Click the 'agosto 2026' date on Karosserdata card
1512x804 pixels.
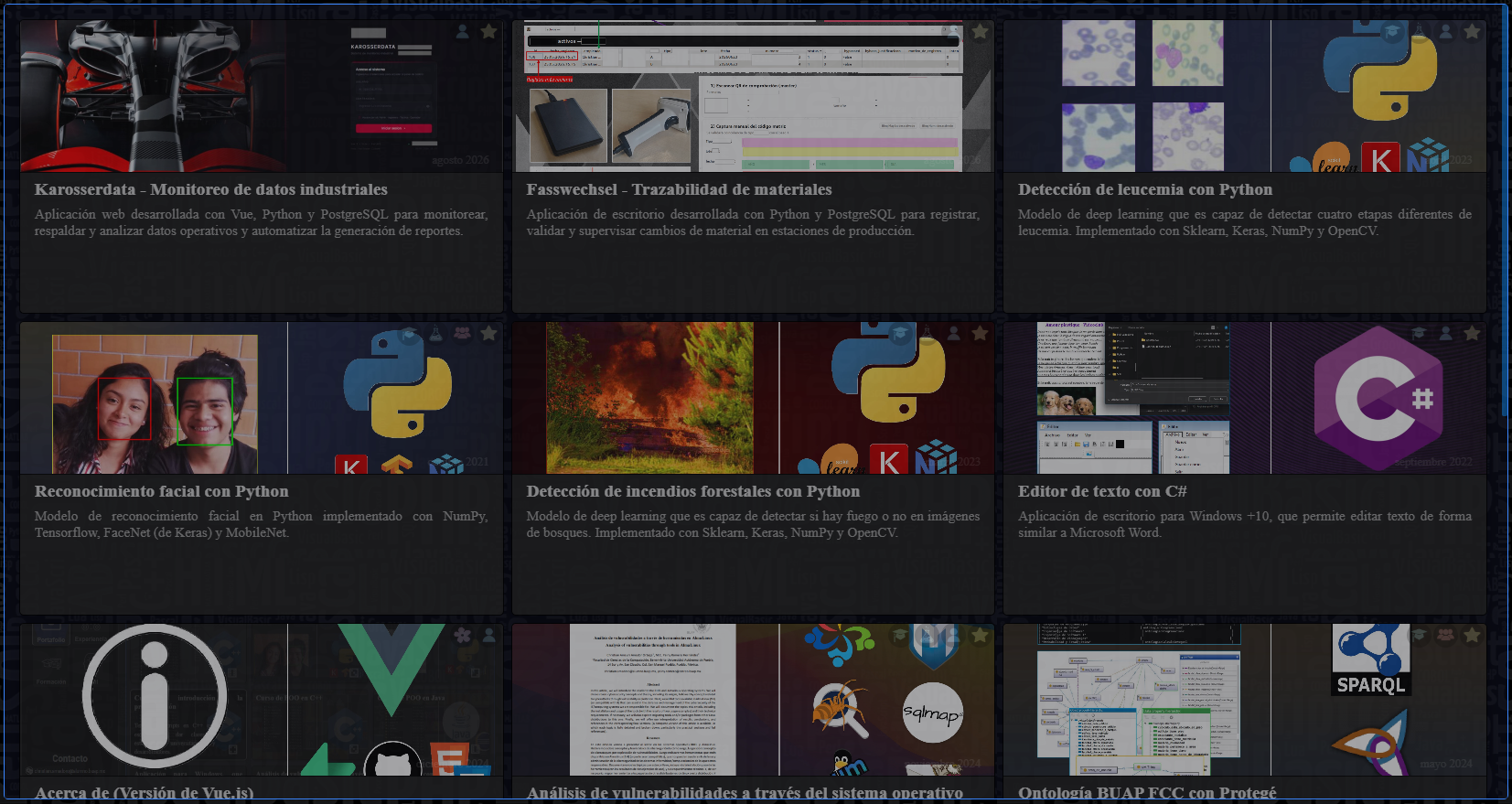coord(461,160)
